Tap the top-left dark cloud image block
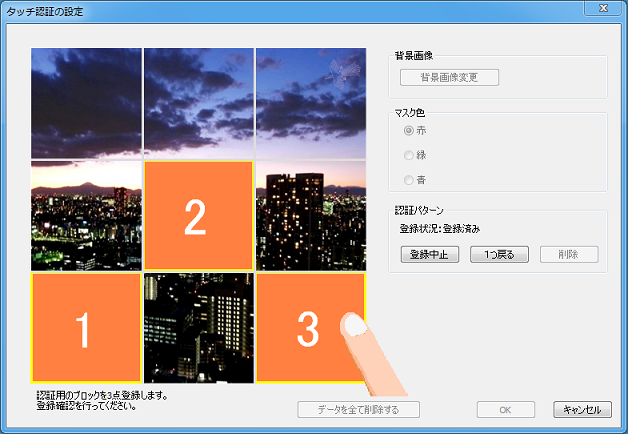628x434 pixels. coord(86,103)
